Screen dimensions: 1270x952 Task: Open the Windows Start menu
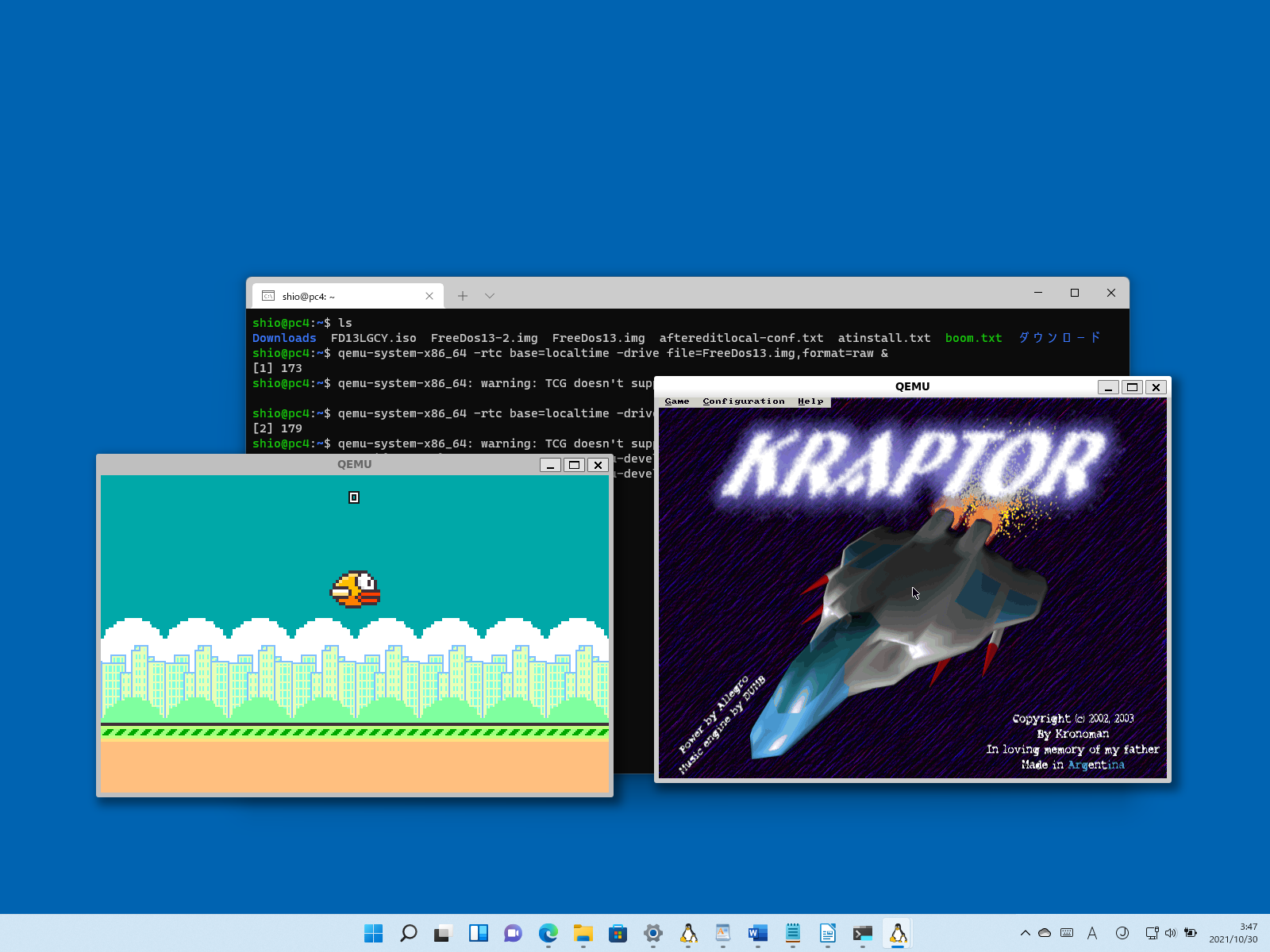(373, 933)
